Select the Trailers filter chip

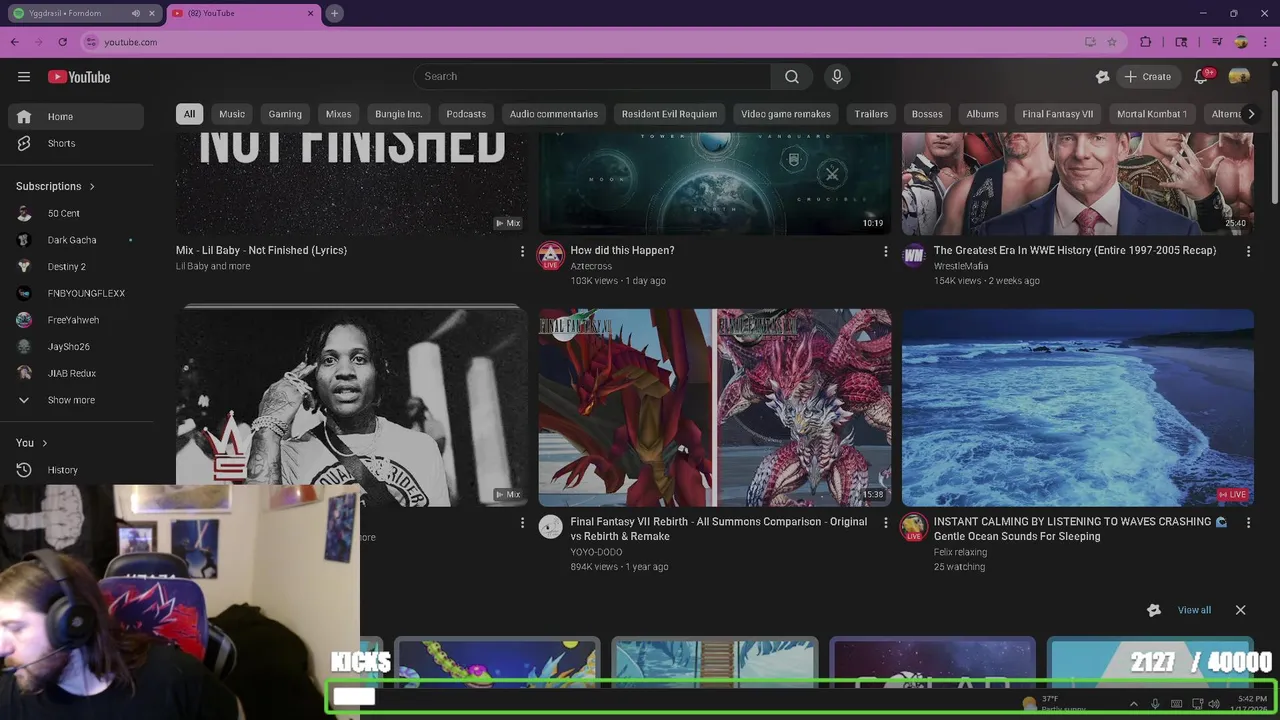tap(871, 114)
